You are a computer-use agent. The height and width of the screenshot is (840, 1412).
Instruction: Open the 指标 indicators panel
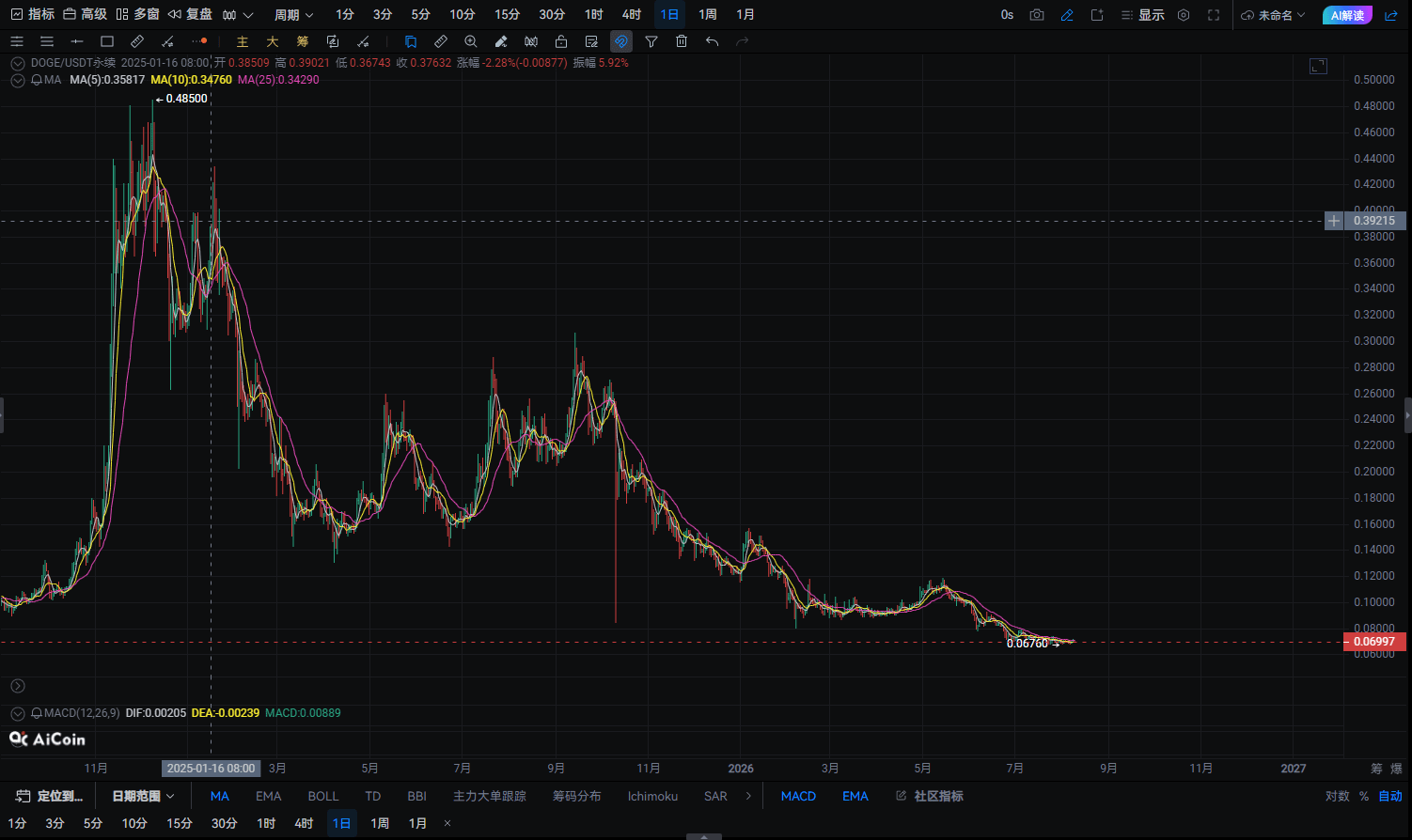pos(32,14)
